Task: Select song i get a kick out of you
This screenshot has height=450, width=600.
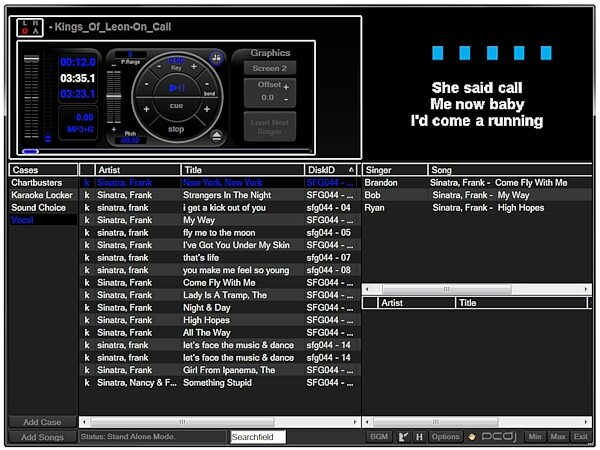Action: coord(220,208)
